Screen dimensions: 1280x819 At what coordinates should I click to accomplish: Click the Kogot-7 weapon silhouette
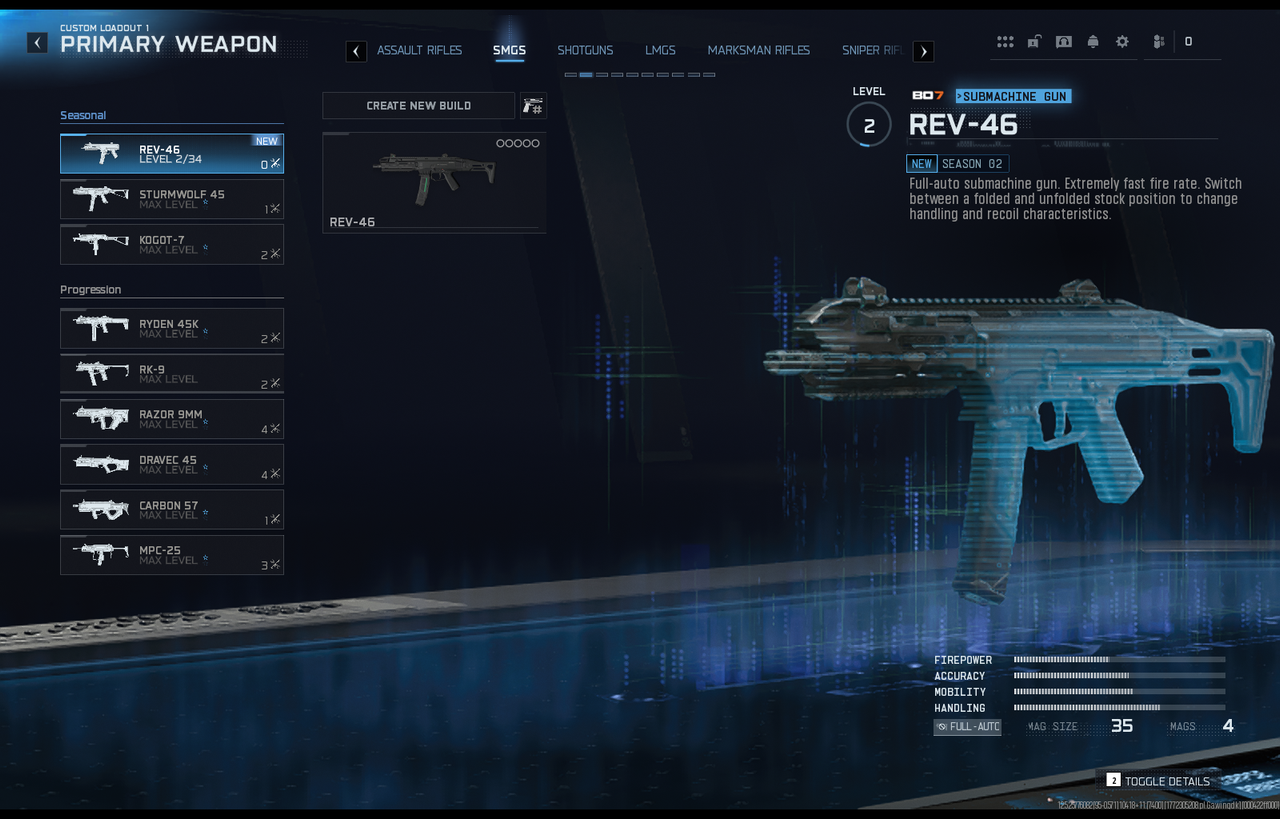click(x=100, y=243)
